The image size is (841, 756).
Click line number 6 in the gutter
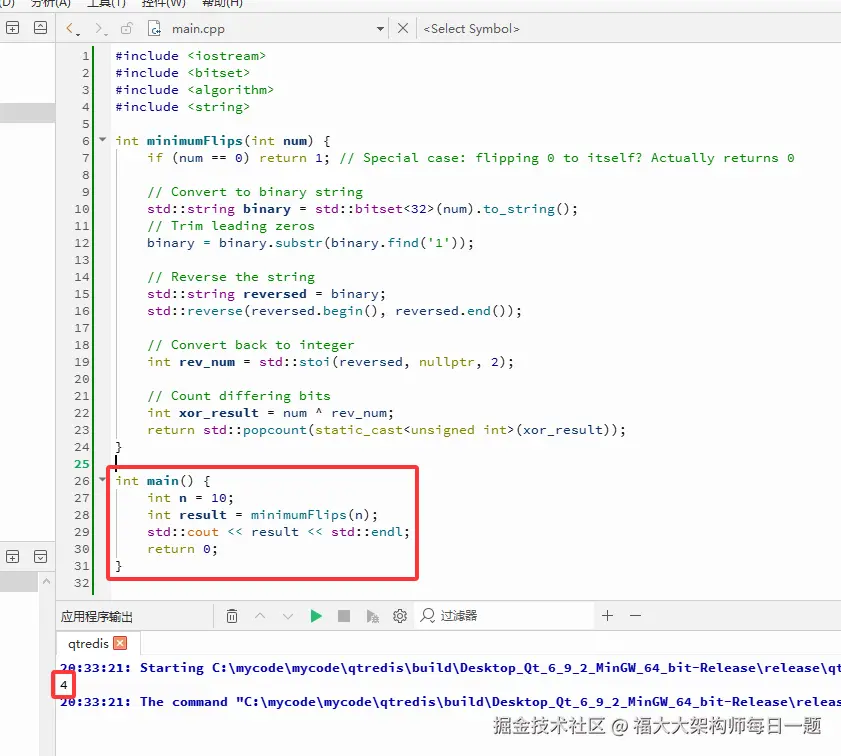(x=85, y=140)
